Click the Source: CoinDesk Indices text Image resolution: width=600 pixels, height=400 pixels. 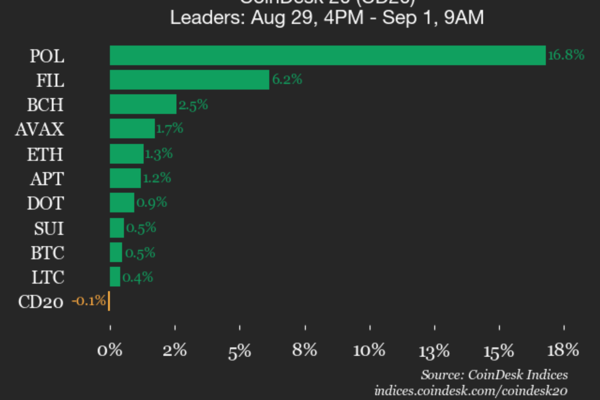coord(507,373)
